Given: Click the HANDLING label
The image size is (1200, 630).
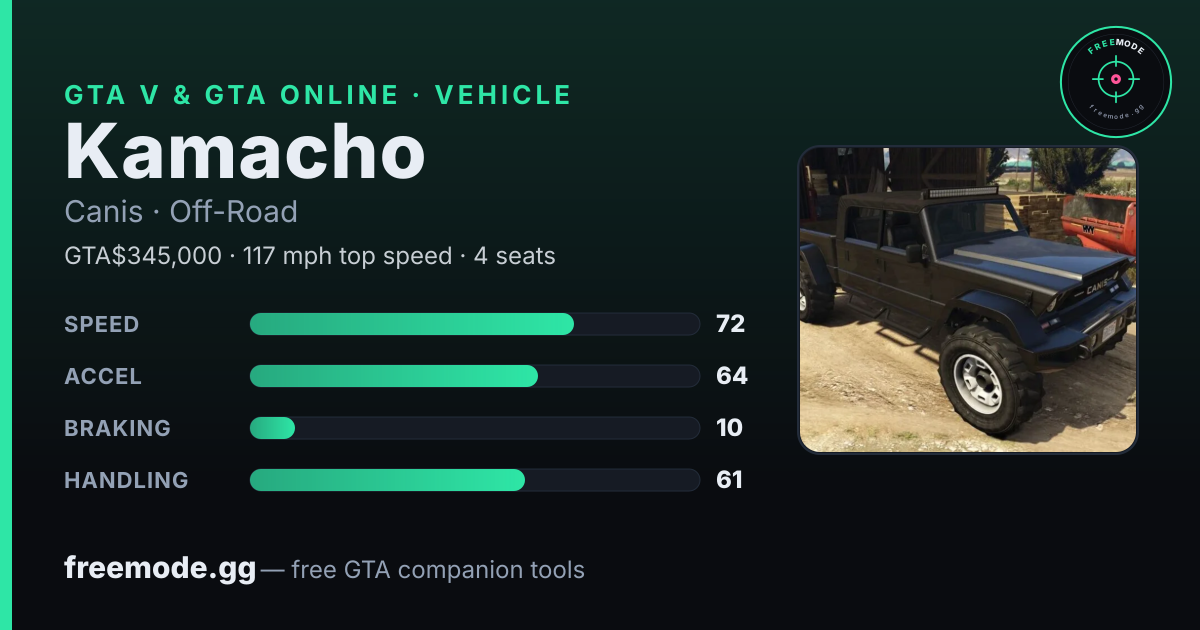Looking at the screenshot, I should coord(126,480).
